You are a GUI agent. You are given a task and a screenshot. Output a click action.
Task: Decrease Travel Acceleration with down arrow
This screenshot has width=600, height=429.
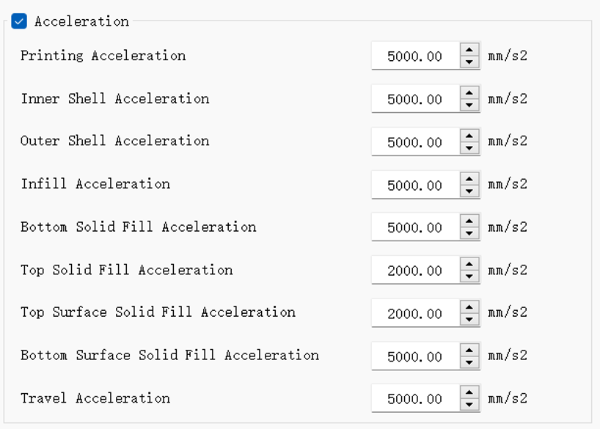[469, 405]
